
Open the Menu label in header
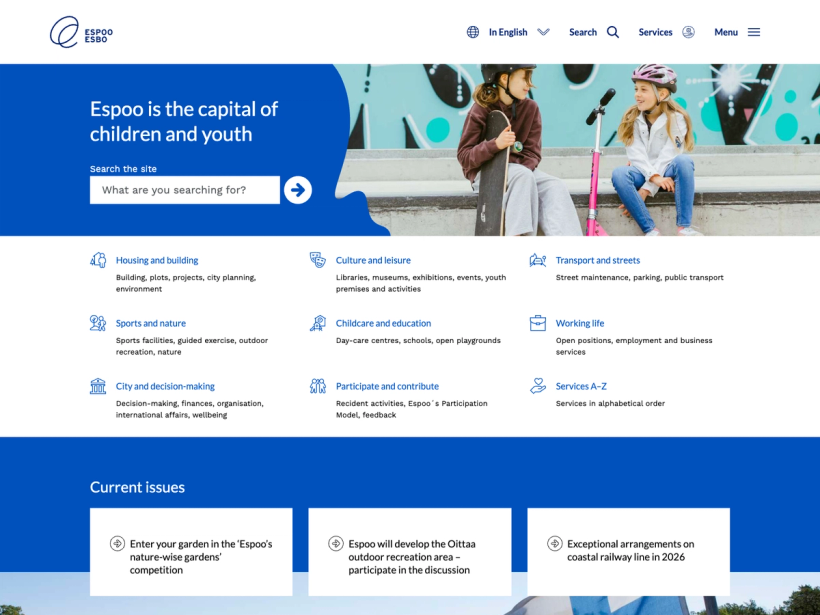point(726,32)
